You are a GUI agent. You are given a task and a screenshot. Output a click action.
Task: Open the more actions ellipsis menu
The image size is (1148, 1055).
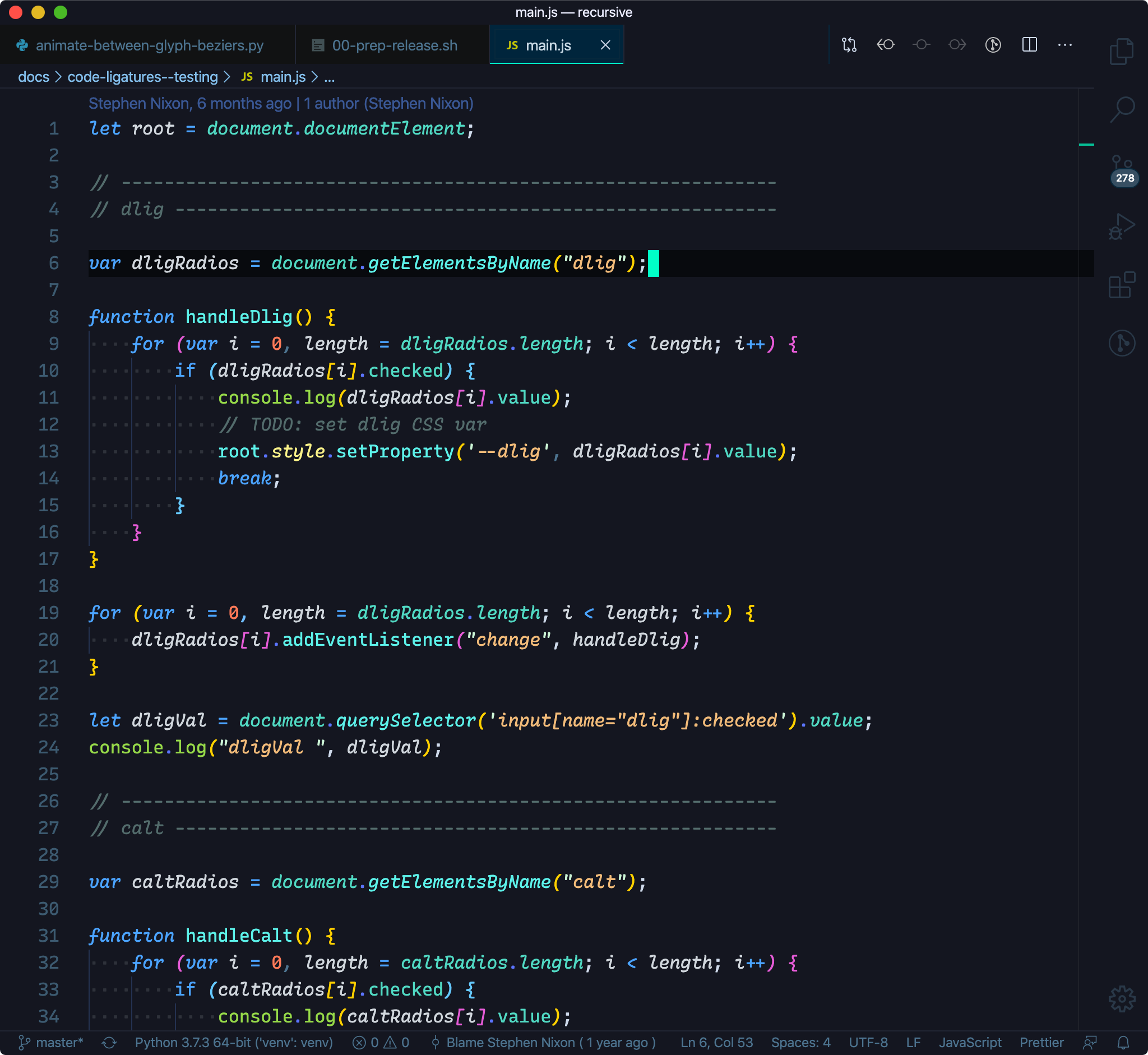click(x=1064, y=45)
